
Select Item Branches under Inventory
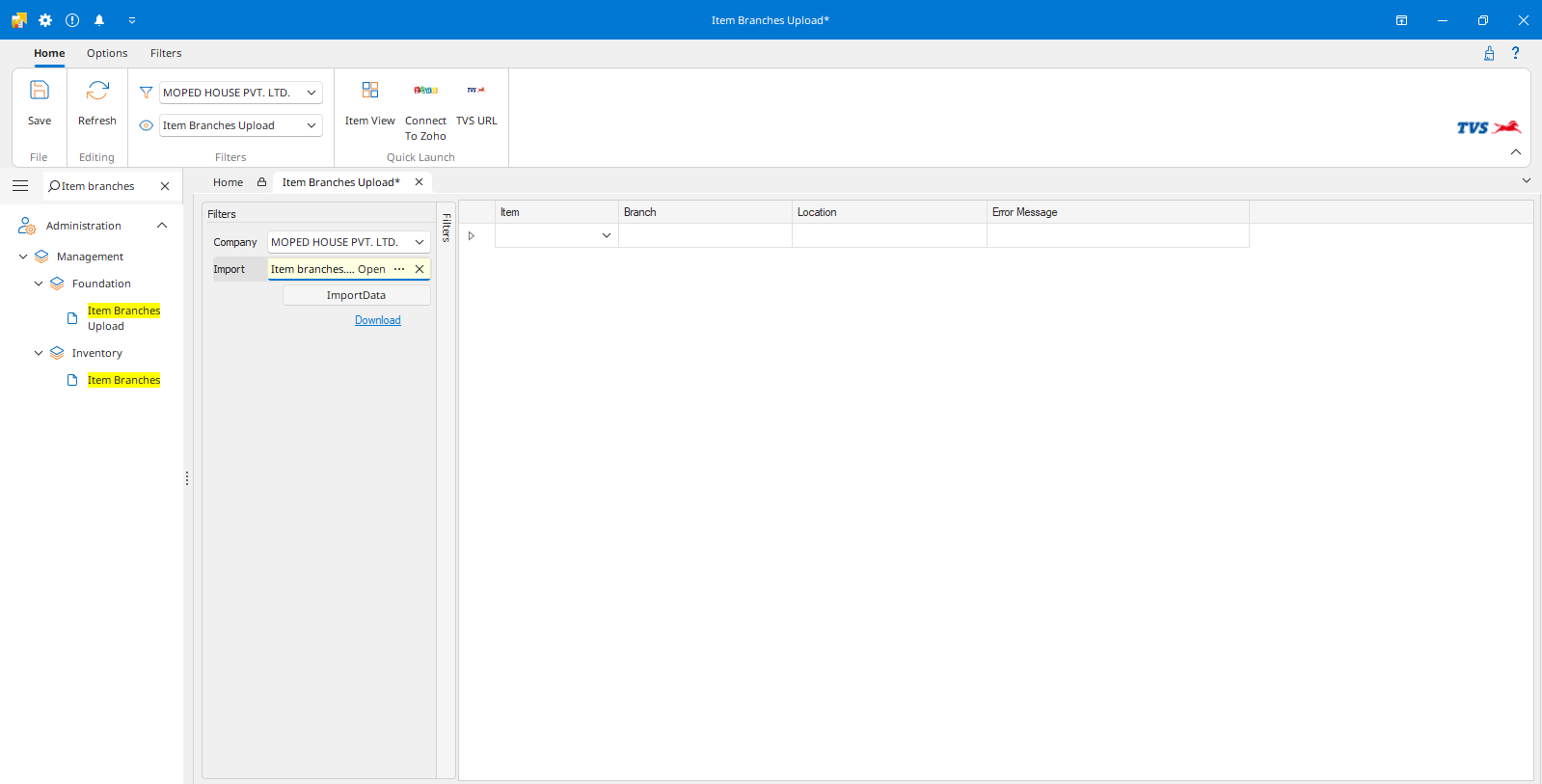pos(123,380)
